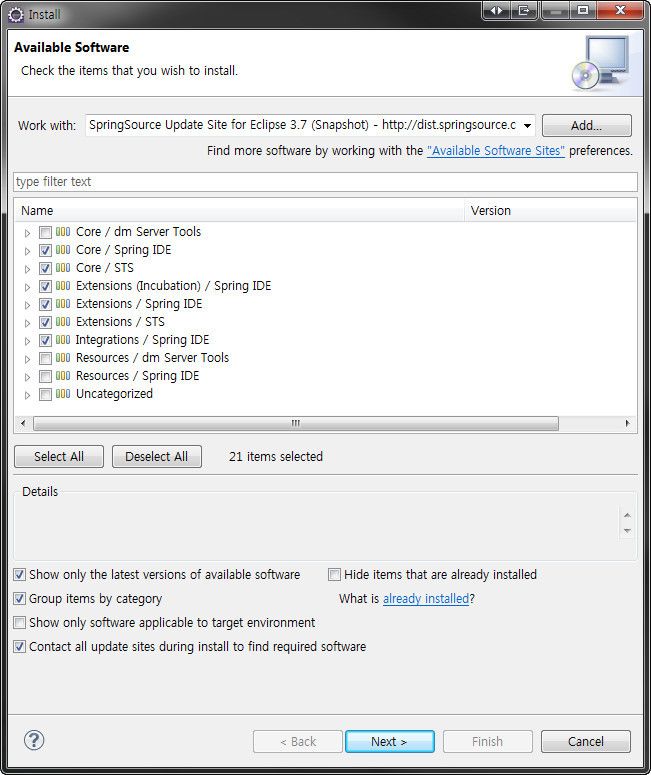Toggle Contact all update sites during install
The height and width of the screenshot is (775, 651).
19,646
